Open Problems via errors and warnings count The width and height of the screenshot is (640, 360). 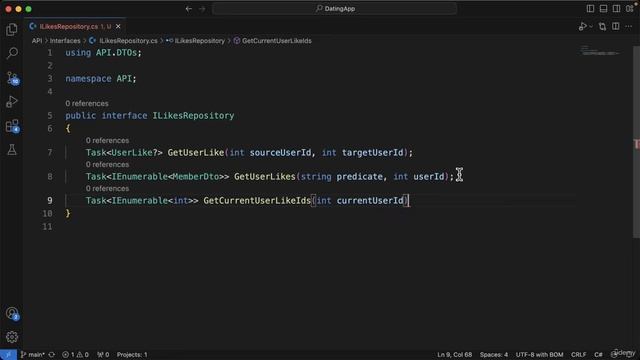[x=75, y=355]
